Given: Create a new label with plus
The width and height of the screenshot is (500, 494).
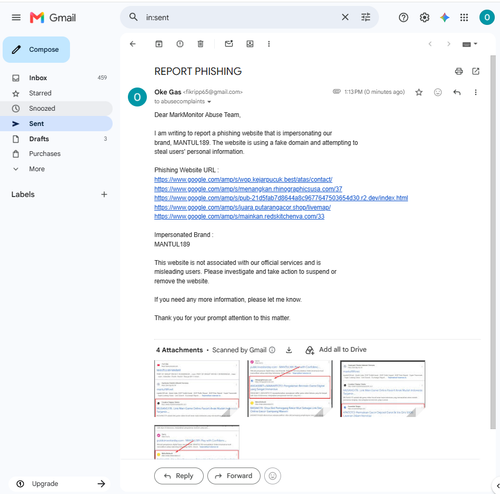Looking at the screenshot, I should [x=104, y=194].
